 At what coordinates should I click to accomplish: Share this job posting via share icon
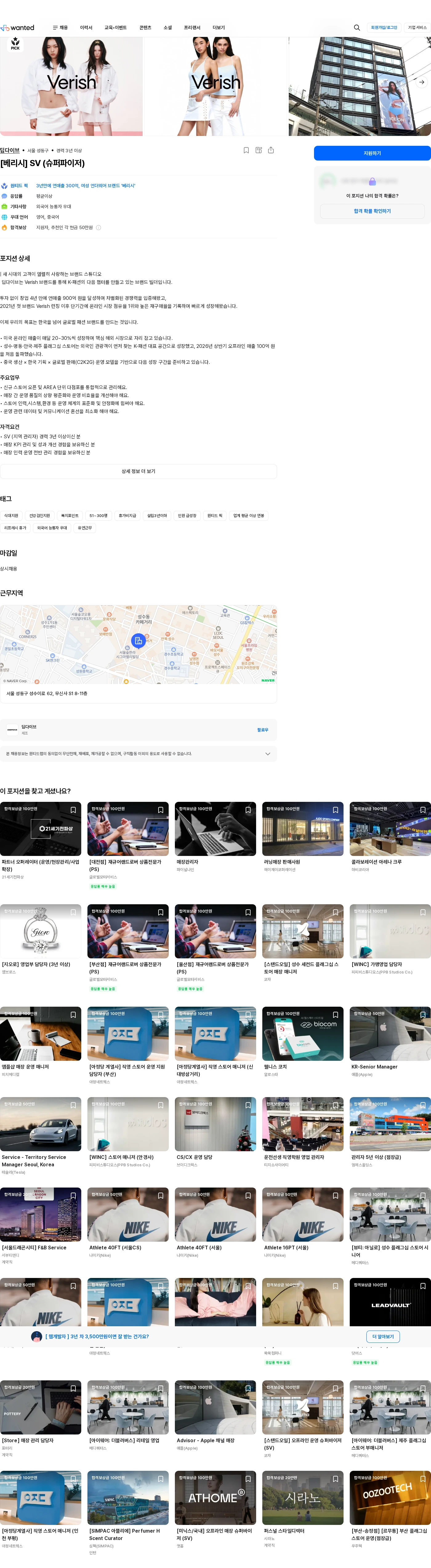click(x=271, y=150)
